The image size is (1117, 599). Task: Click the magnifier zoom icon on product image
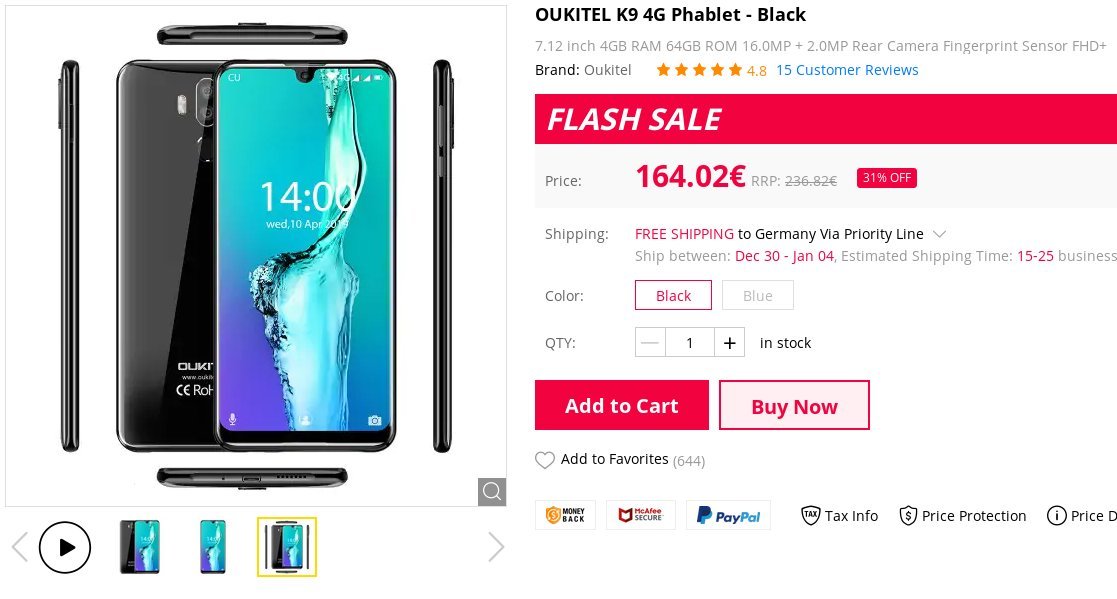492,491
